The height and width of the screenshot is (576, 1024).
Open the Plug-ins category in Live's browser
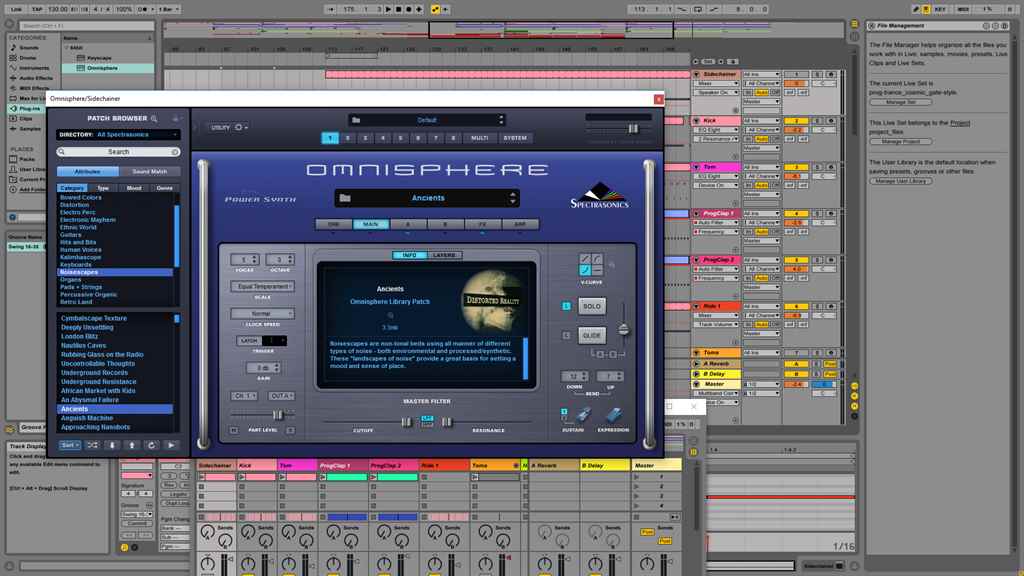(29, 108)
